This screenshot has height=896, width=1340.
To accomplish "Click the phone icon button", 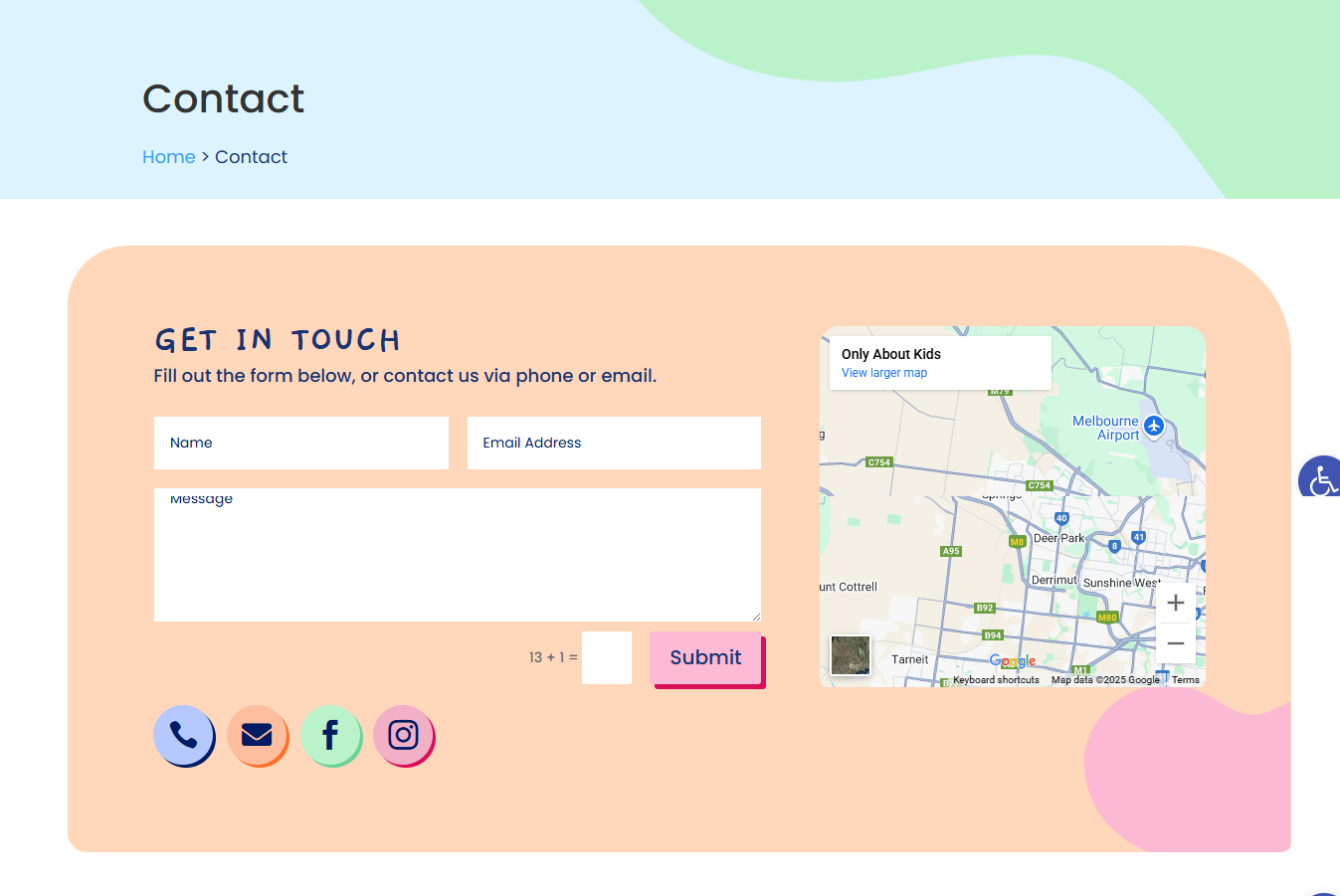I will tap(183, 735).
